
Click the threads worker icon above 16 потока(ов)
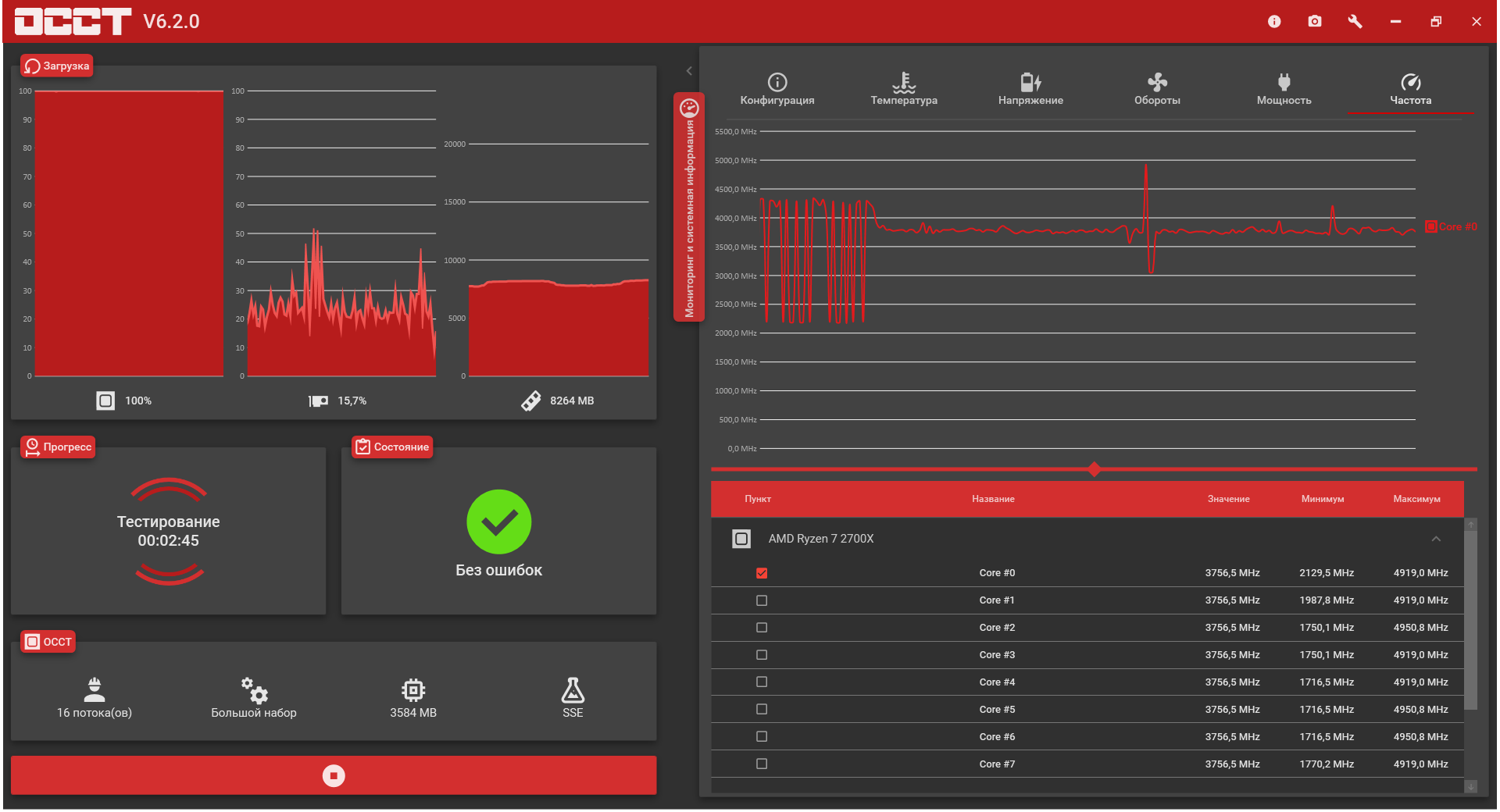(x=95, y=689)
